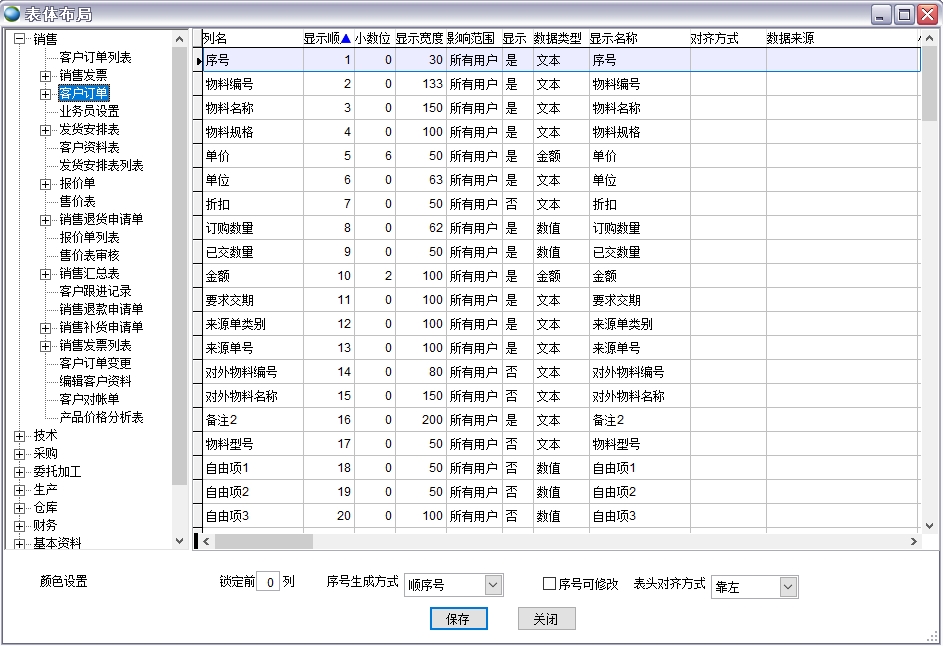Screen dimensions: 943x646
Task: Select 产品价格分析表 in the tree
Action: (101, 418)
